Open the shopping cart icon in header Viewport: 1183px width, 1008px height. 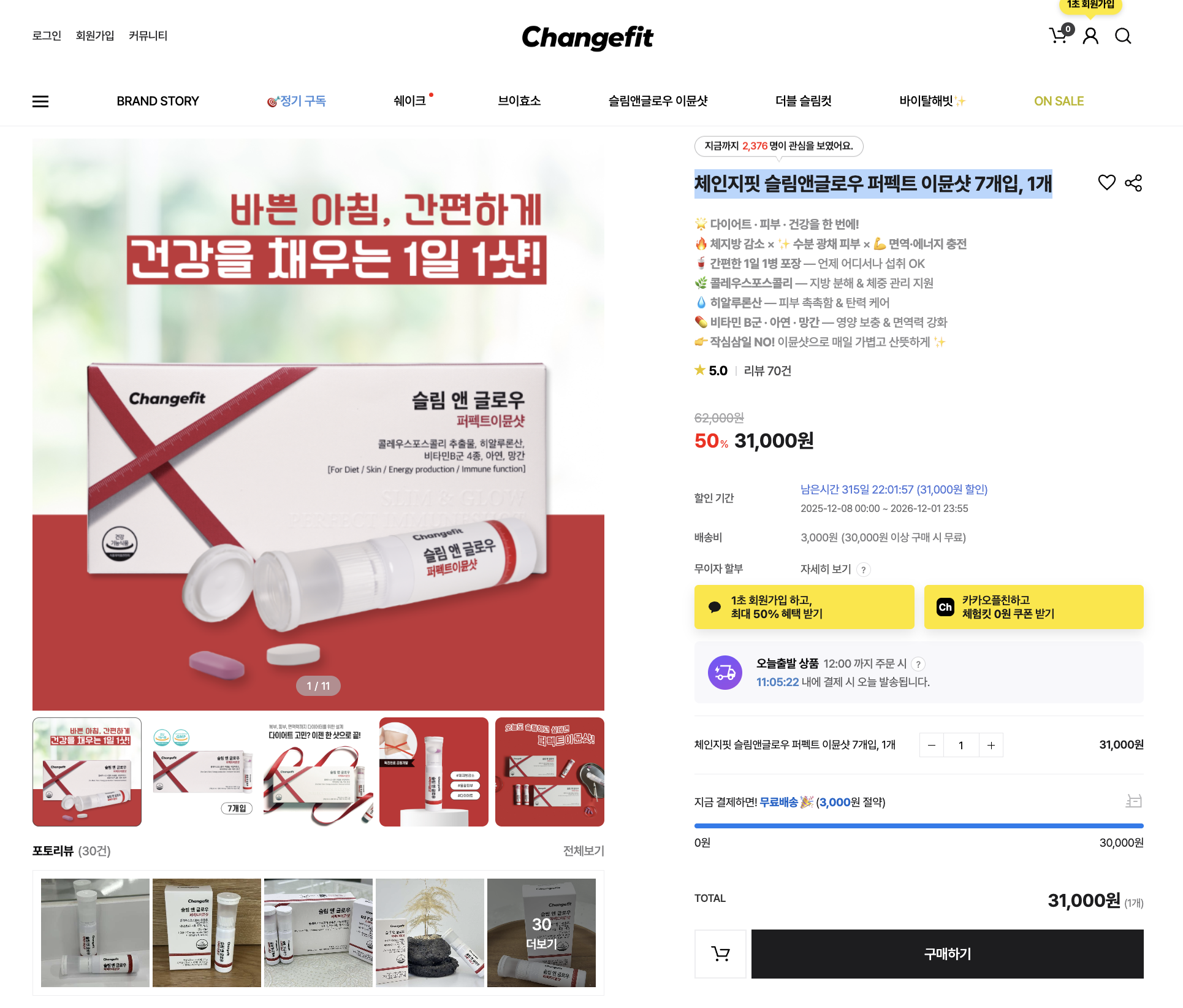(1059, 36)
